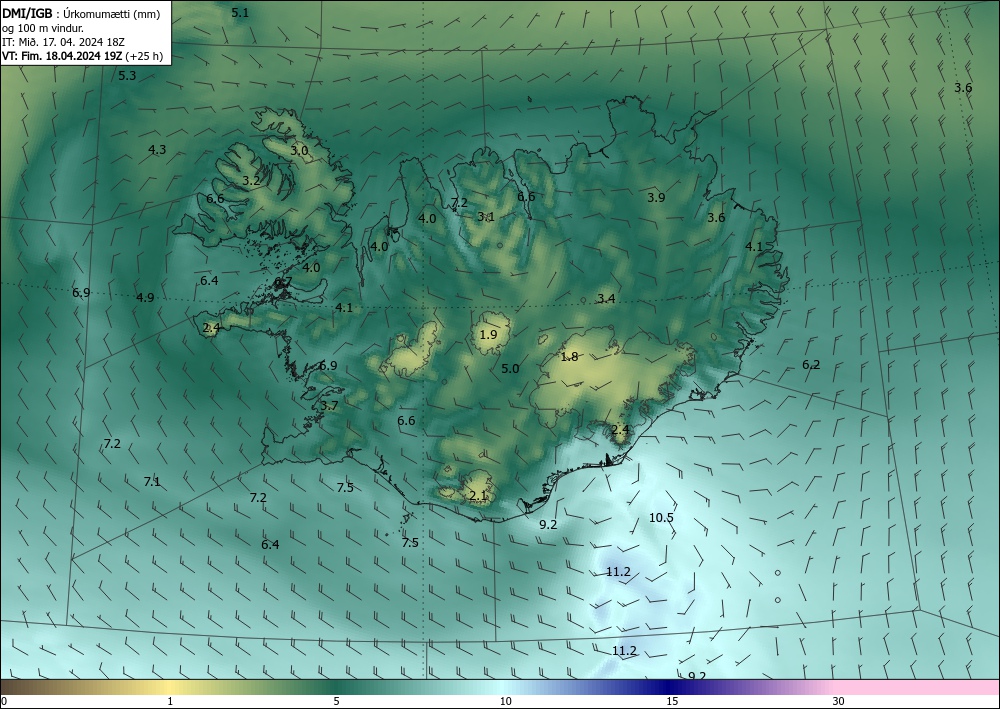This screenshot has height=709, width=1000.
Task: Click the 3.0 value in the Westfjords
Action: (x=300, y=151)
